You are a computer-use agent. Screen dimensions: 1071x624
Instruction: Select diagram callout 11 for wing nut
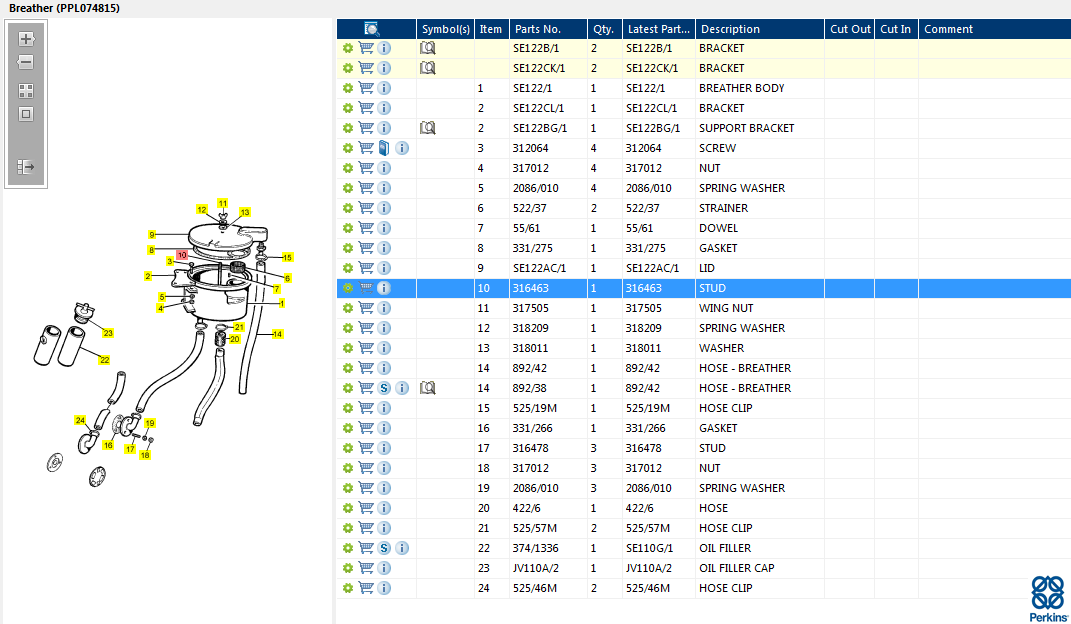223,203
